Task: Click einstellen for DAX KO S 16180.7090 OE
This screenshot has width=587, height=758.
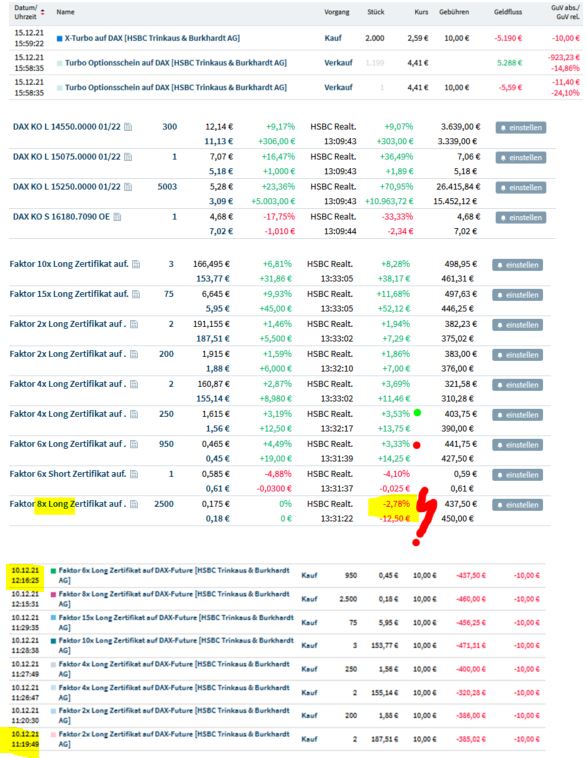Action: 521,218
